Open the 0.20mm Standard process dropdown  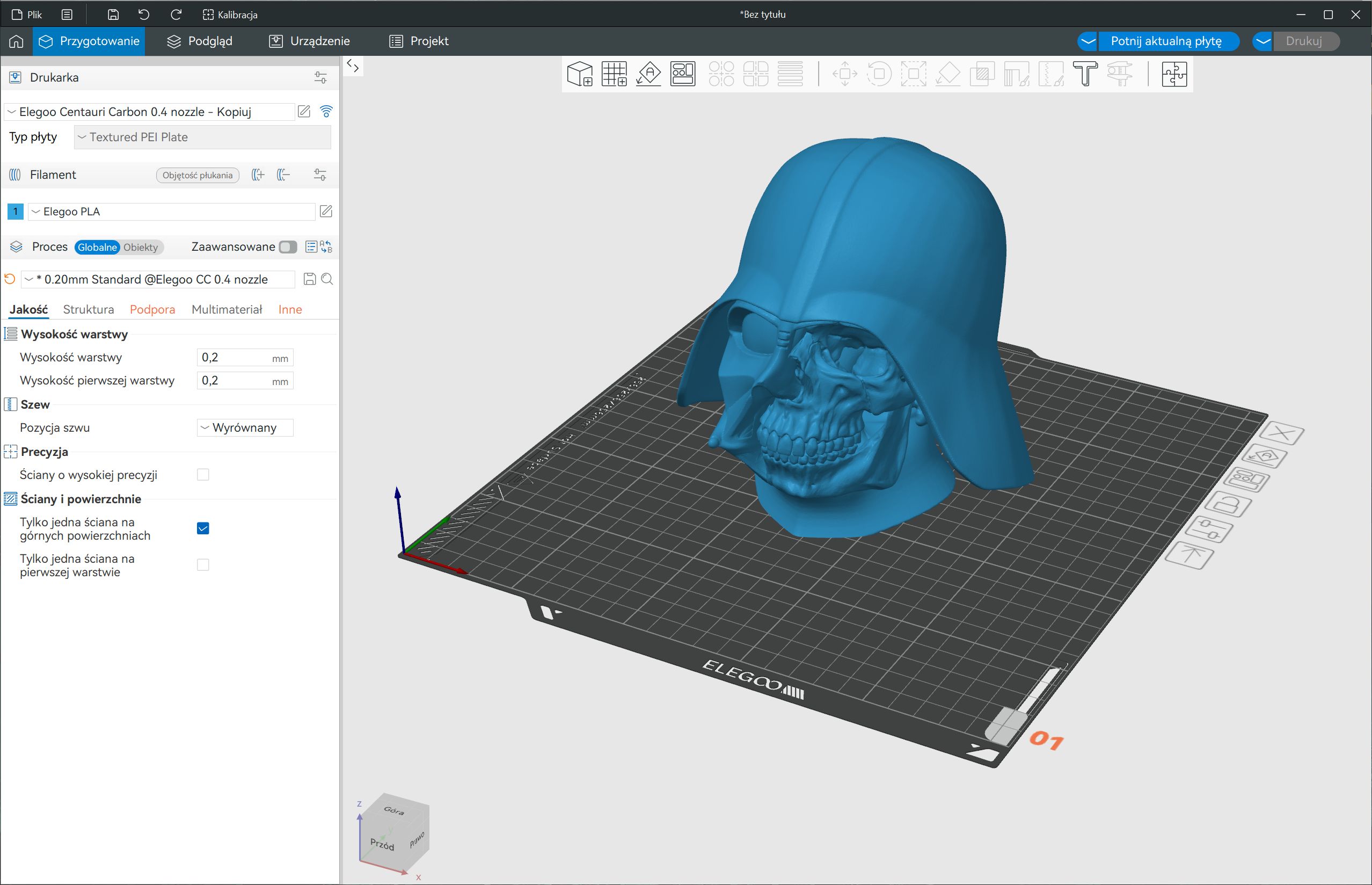(158, 279)
